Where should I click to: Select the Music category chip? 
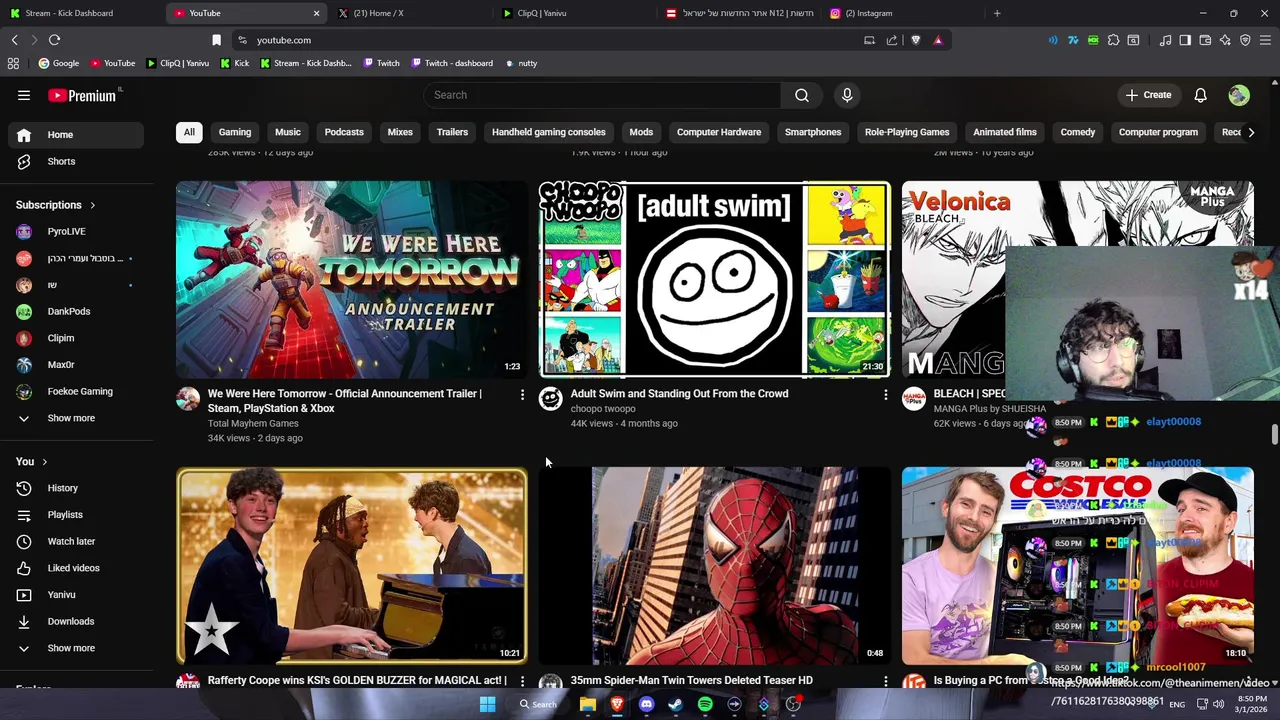287,132
